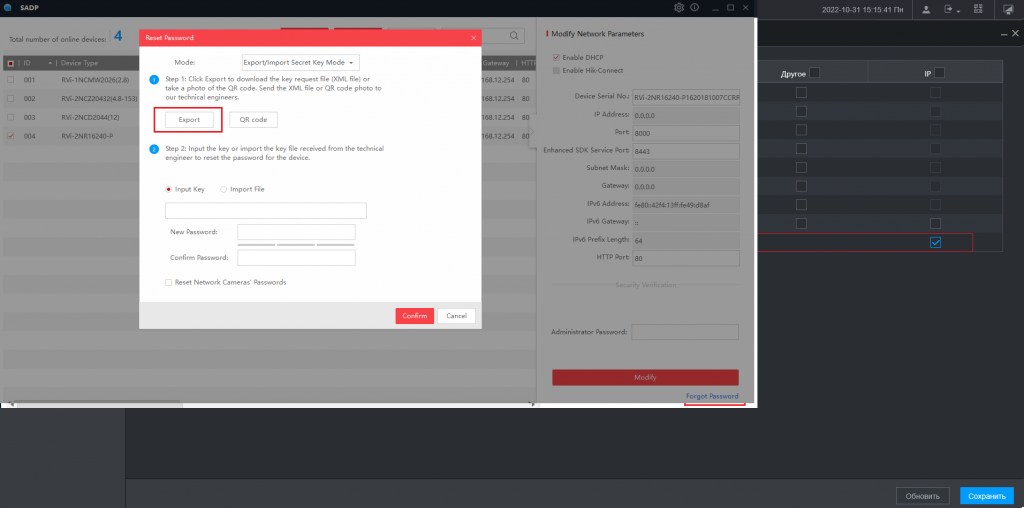Enable Reset Network Cameras' Passwords checkbox
This screenshot has width=1024, height=508.
[169, 282]
